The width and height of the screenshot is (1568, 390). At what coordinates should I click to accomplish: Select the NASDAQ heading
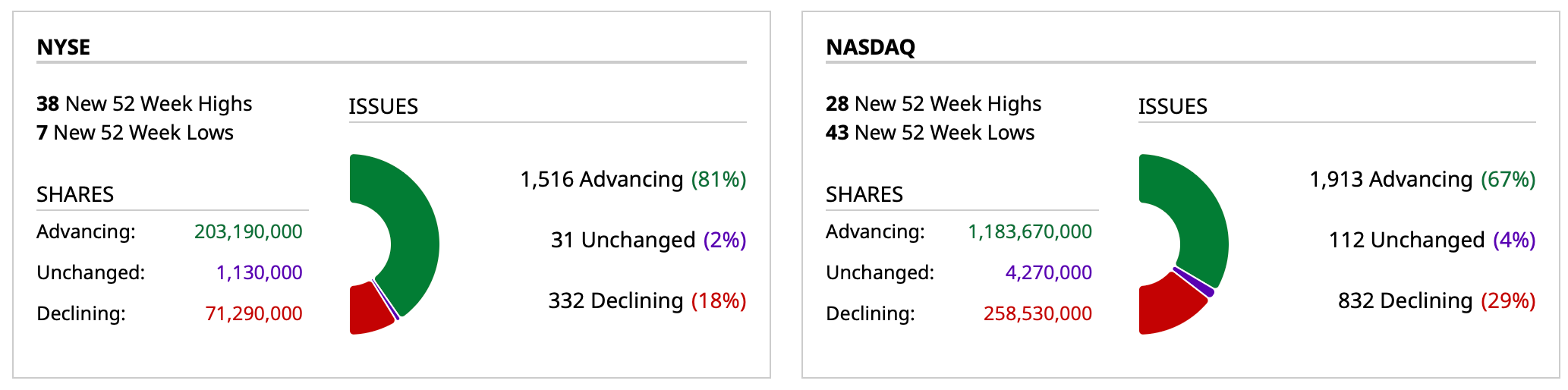(871, 47)
